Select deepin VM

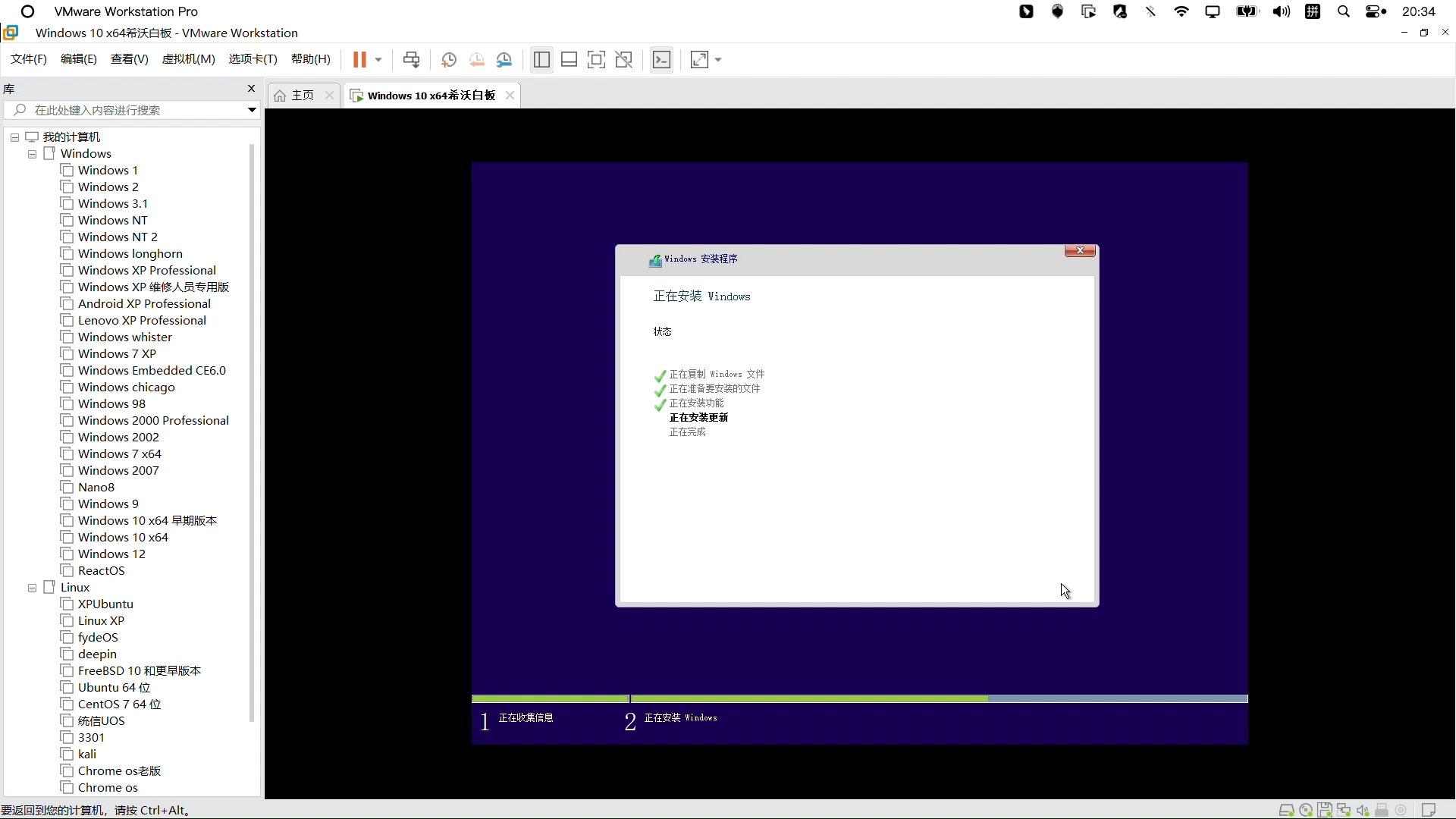[x=97, y=654]
